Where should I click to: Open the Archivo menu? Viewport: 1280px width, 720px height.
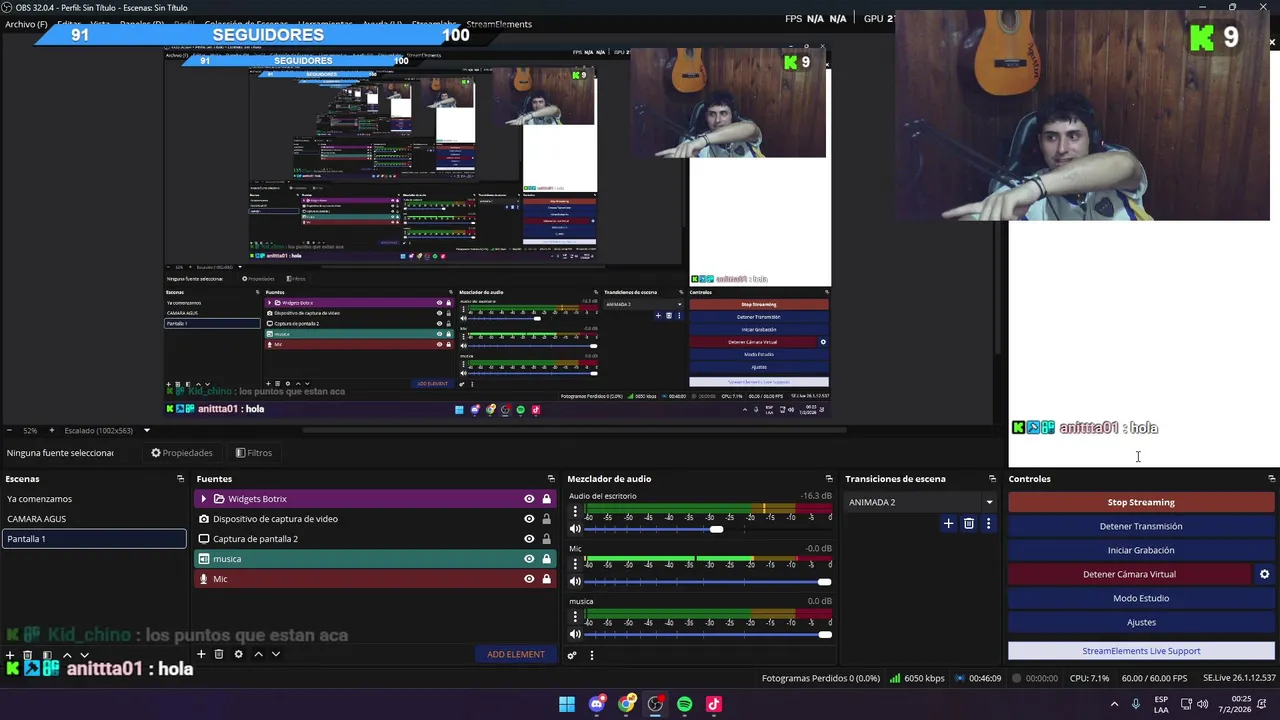(26, 24)
